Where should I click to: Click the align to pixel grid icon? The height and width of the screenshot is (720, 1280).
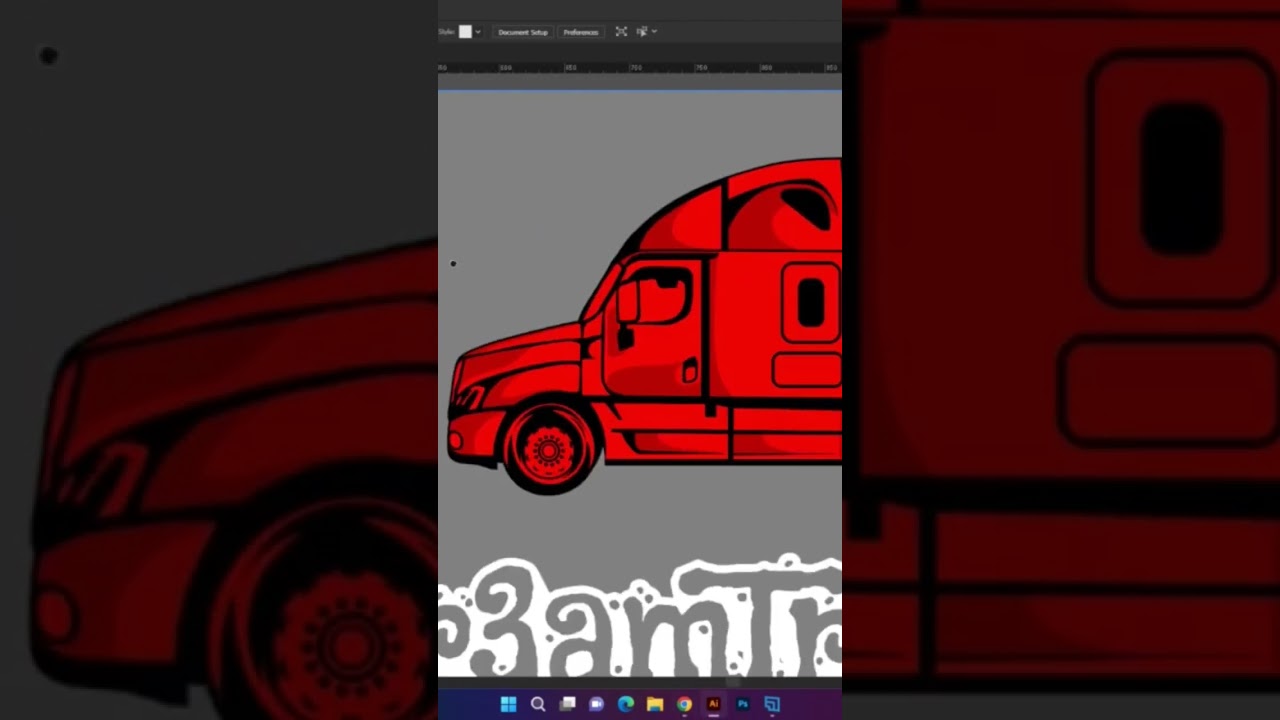pos(621,32)
